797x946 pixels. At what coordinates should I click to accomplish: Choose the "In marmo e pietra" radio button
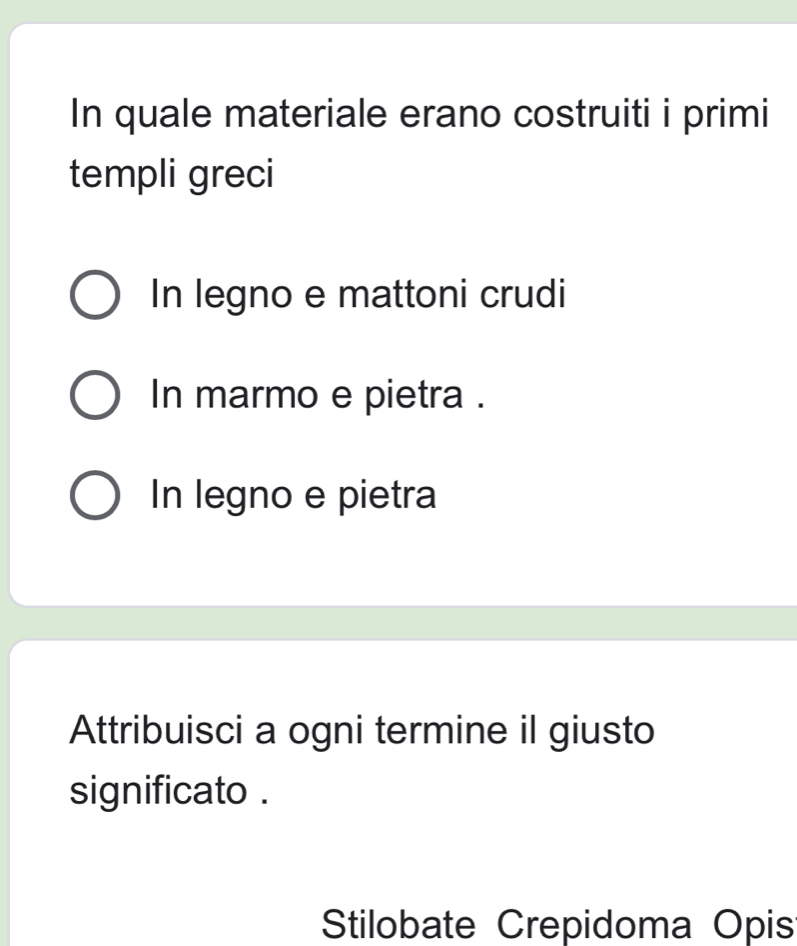pyautogui.click(x=96, y=398)
